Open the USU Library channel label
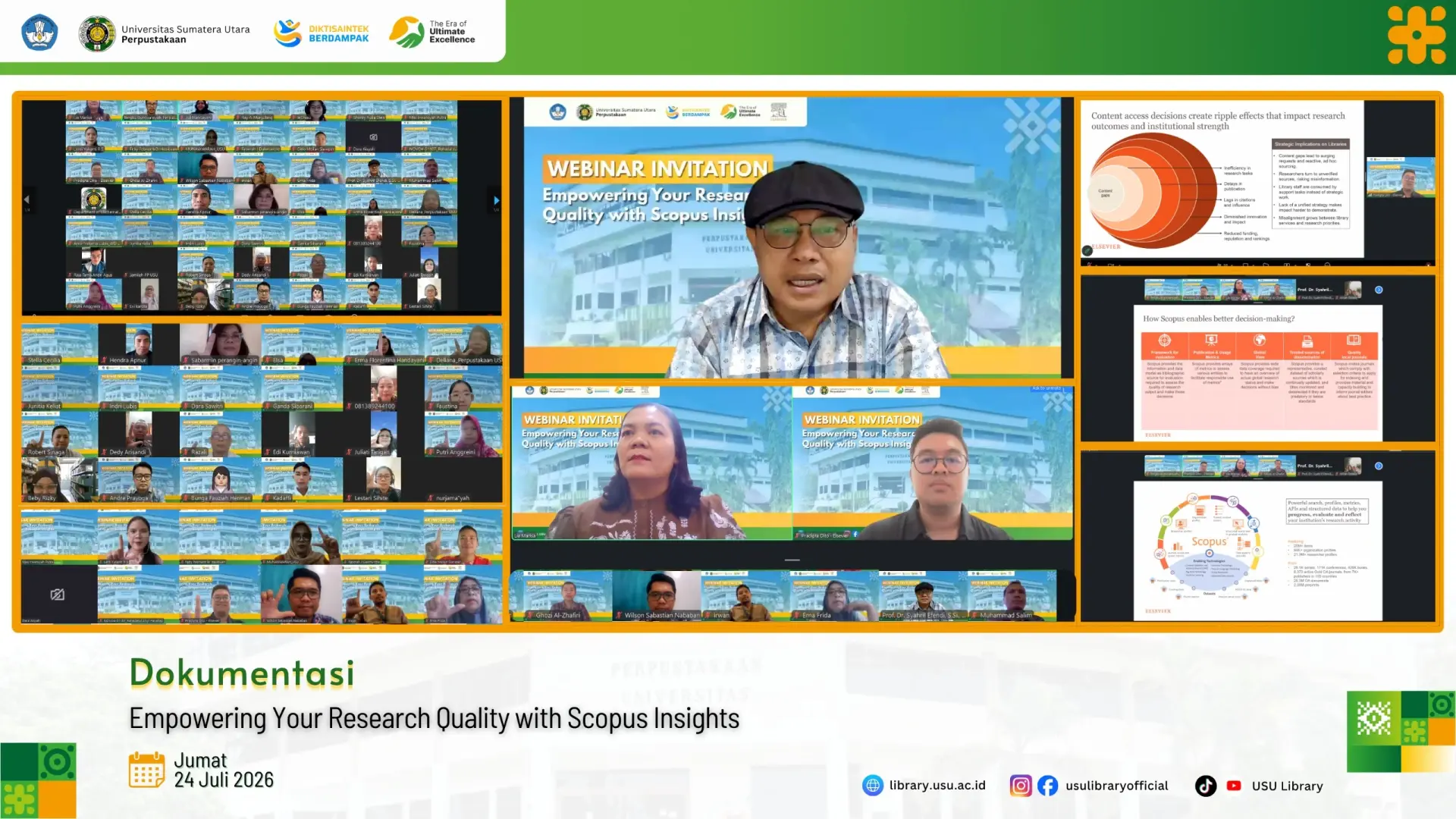Image resolution: width=1456 pixels, height=819 pixels. (x=1287, y=786)
